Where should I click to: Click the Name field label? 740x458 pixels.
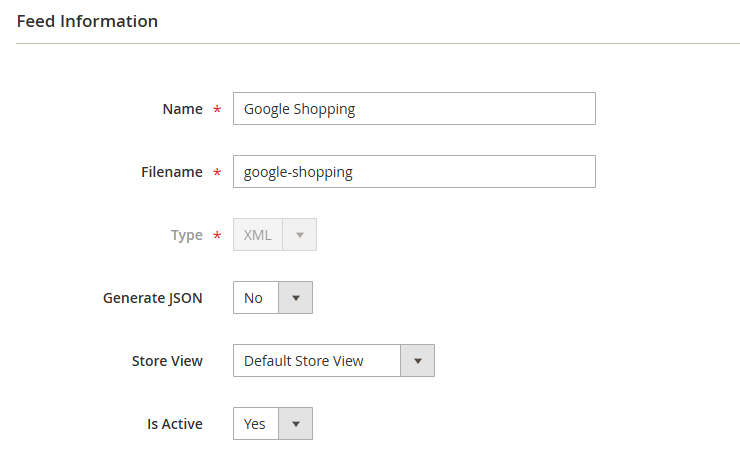tap(182, 109)
